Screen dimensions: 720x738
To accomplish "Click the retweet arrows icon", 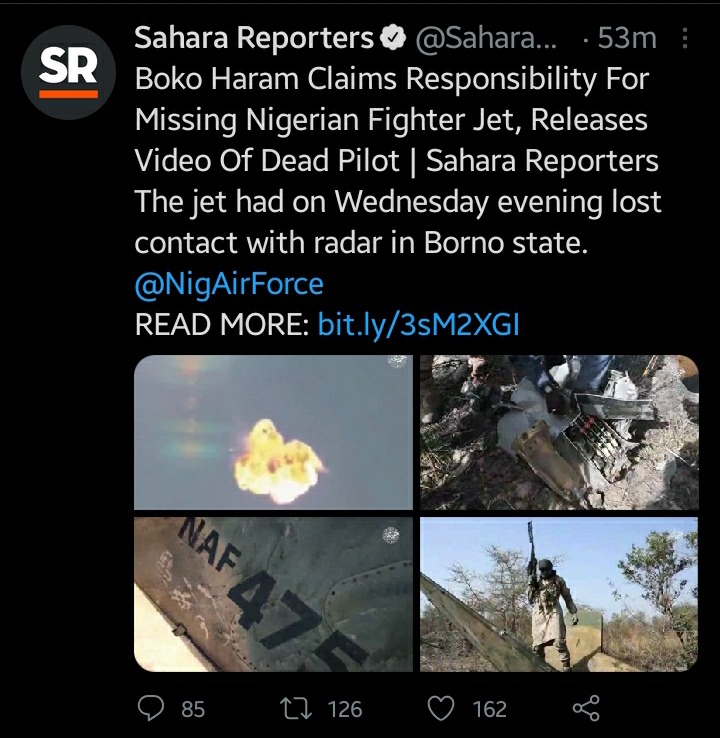I will point(296,708).
